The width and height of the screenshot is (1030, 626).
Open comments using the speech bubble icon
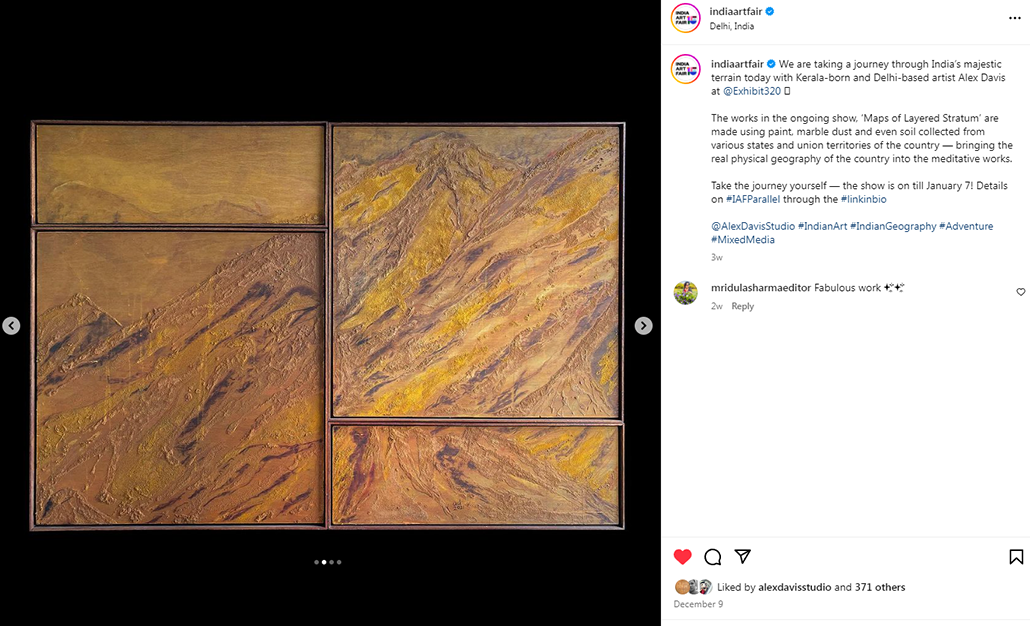point(713,557)
